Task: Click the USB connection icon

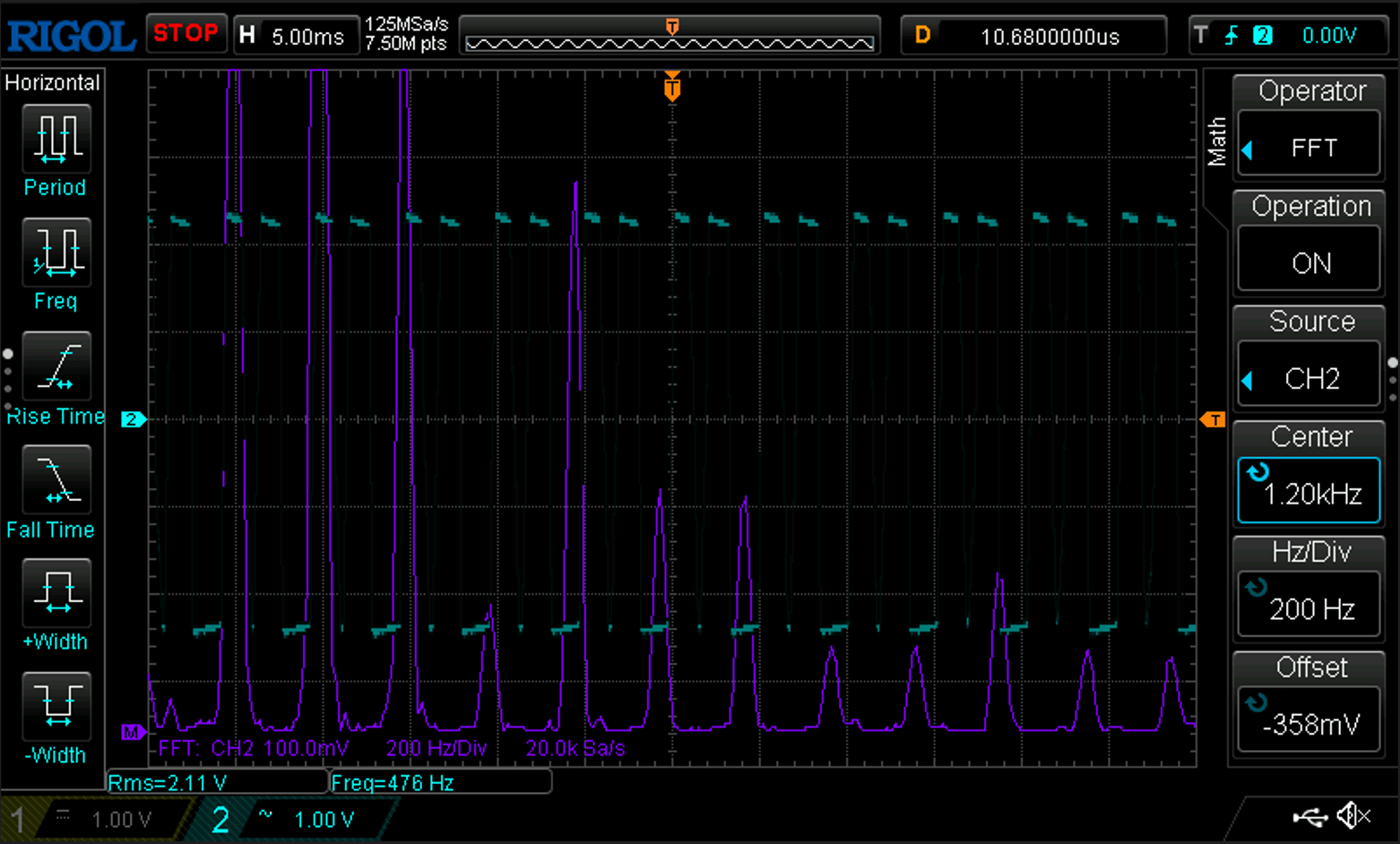Action: (1309, 816)
